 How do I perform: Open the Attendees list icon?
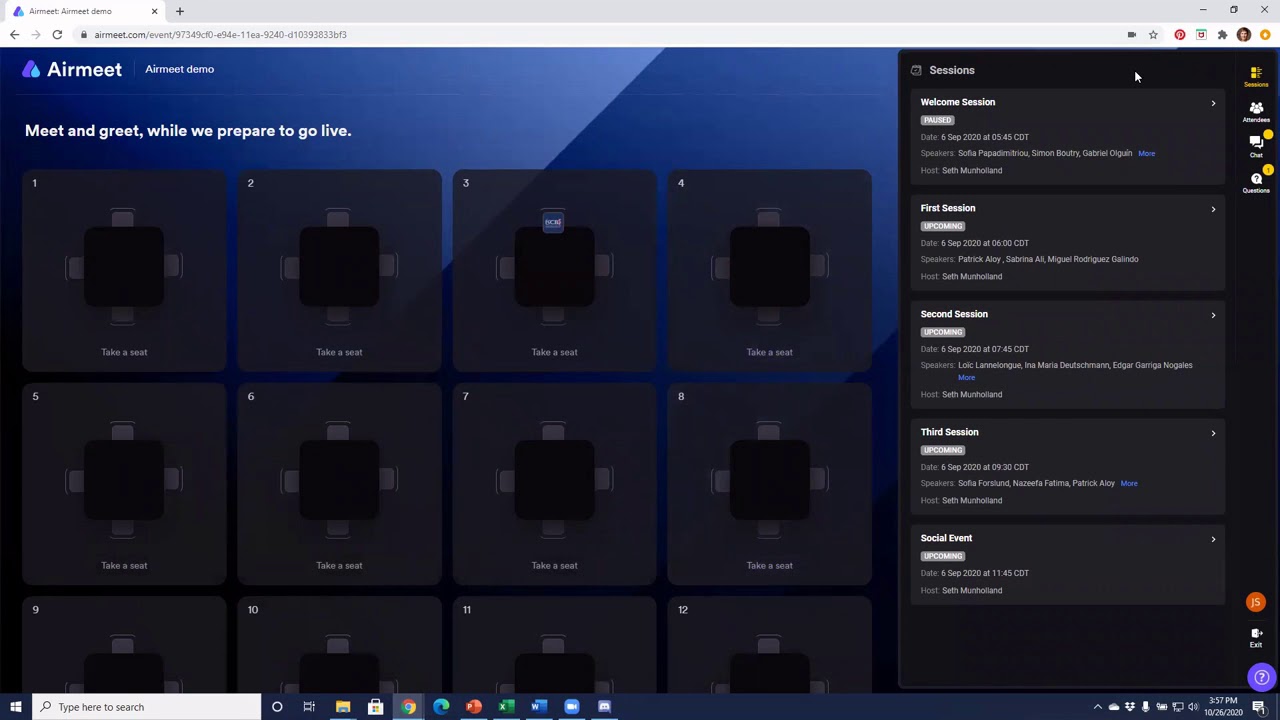[x=1256, y=111]
